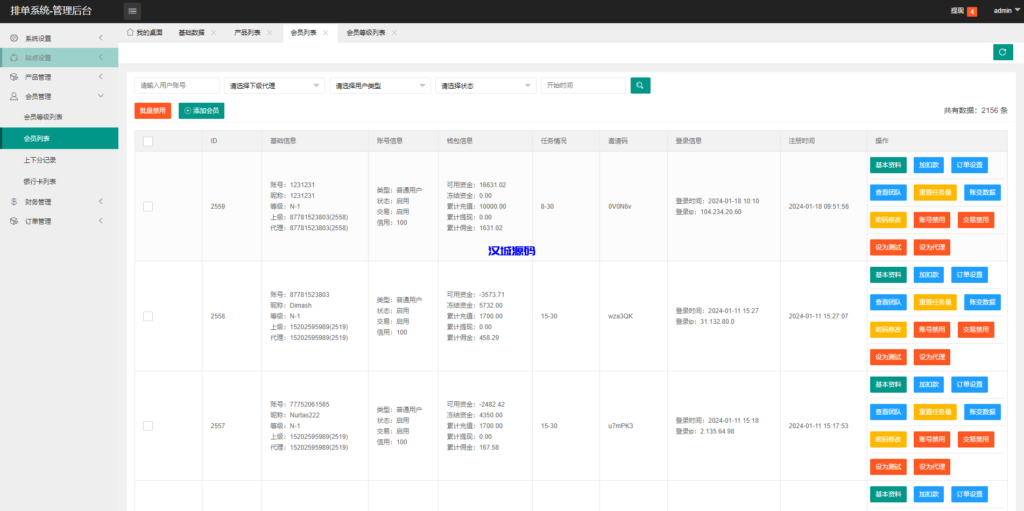
Task: Check the checkbox for member ID 2558
Action: click(148, 316)
